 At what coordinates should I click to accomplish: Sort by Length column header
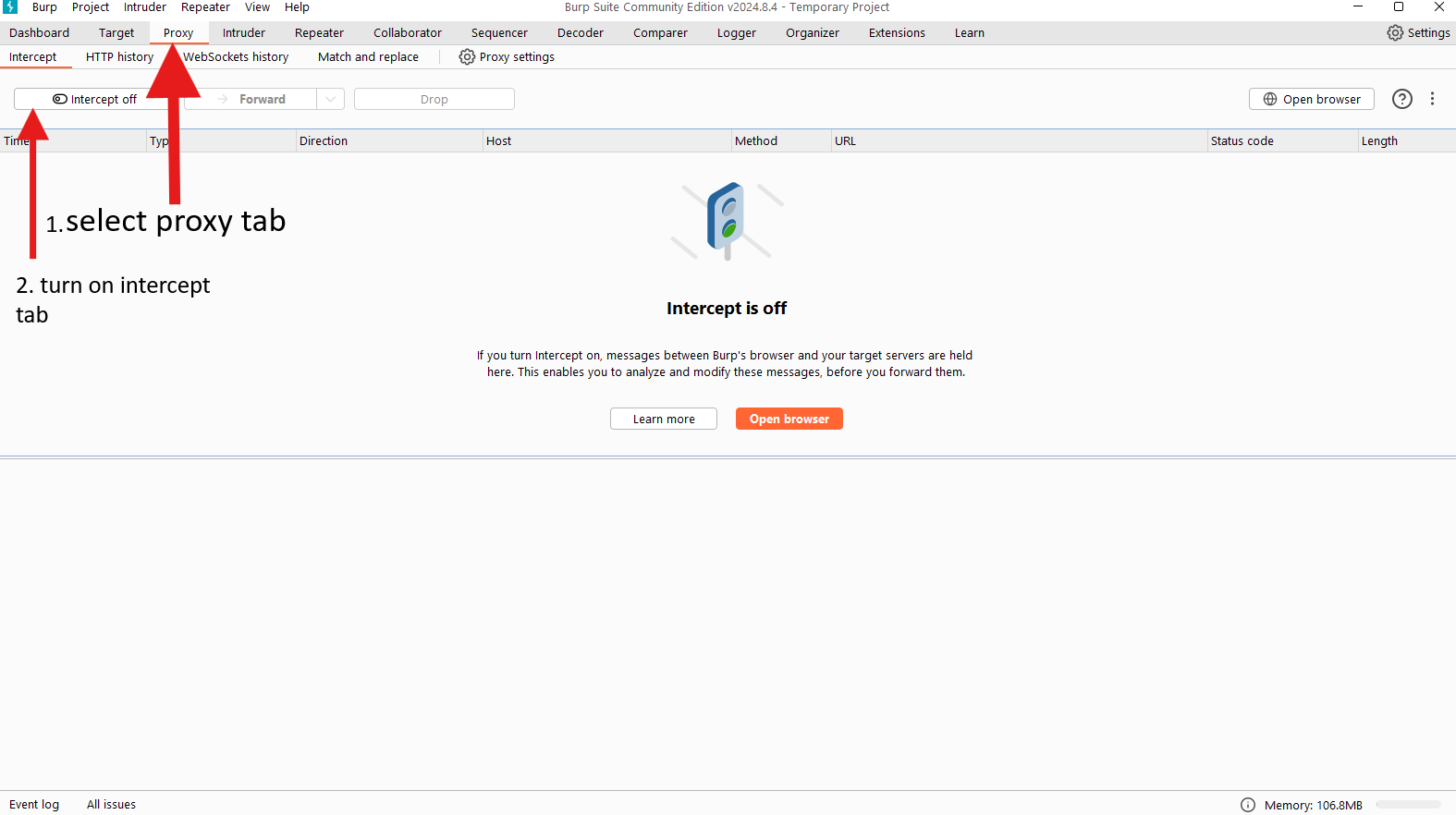(x=1407, y=140)
